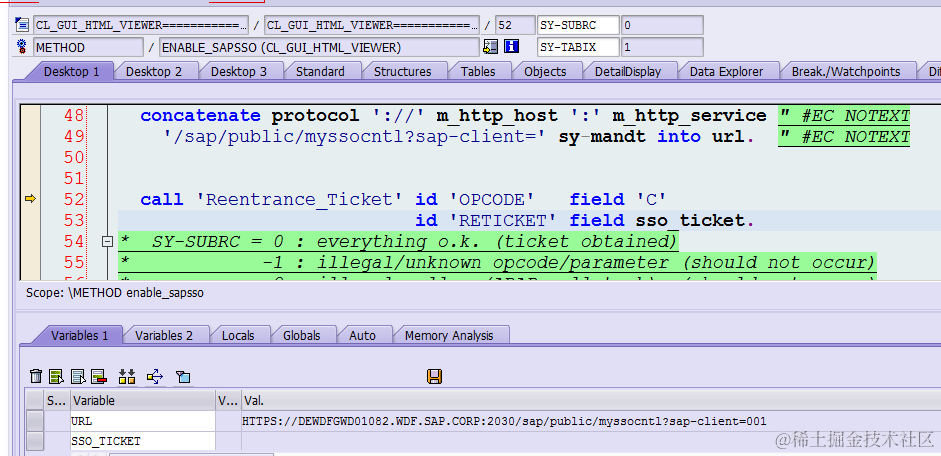Switch to the Desktop 2 tab
Screen dimensions: 941x456
pos(154,71)
